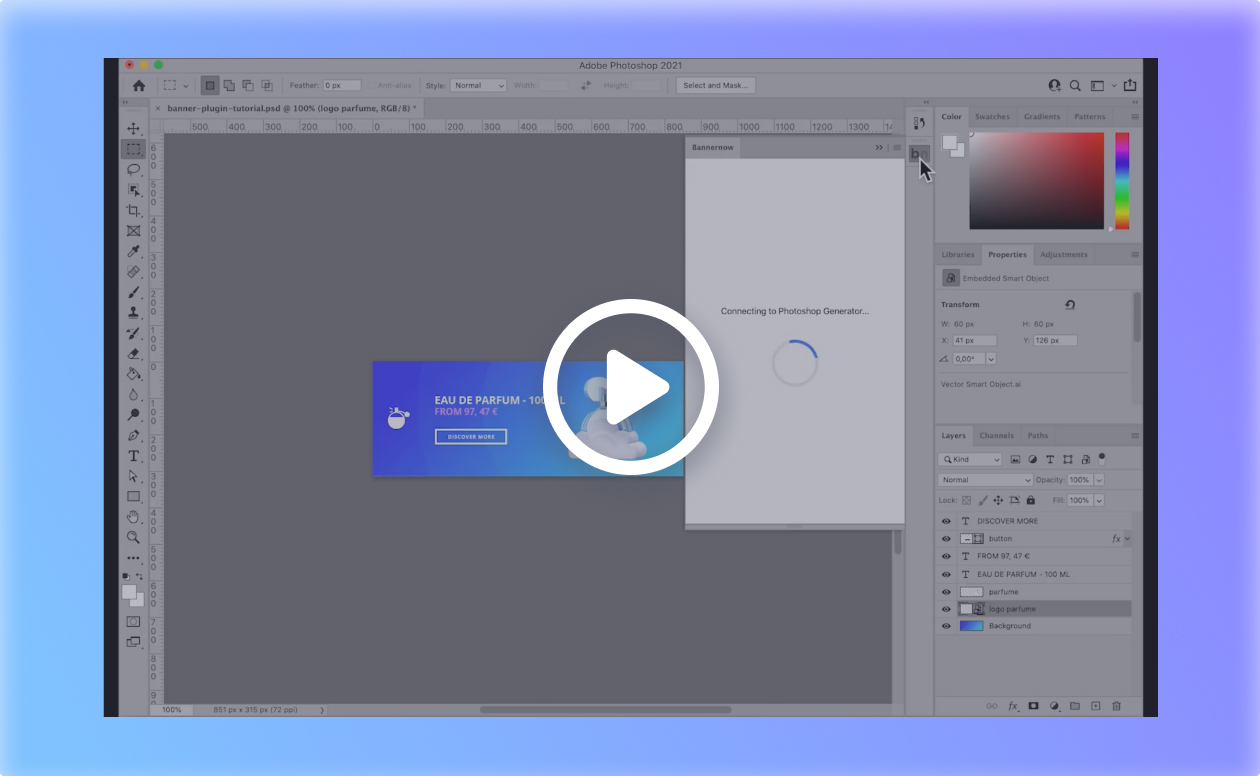Screen dimensions: 1260x776
Task: Click the Select and Mask button
Action: coord(715,86)
